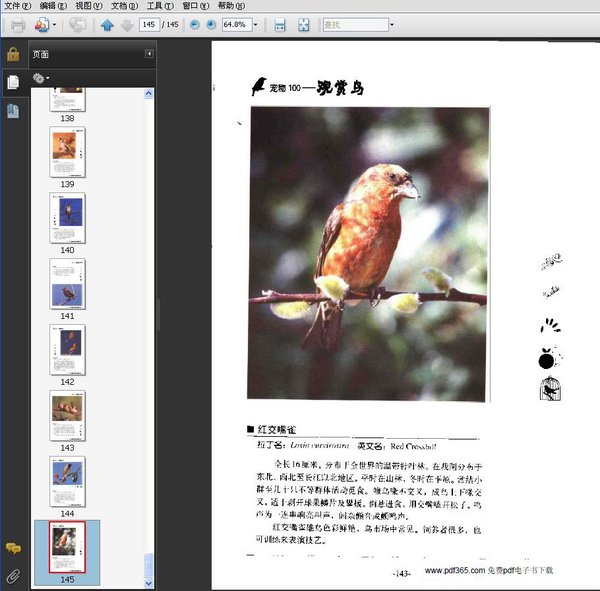Click the page number field showing 145
The image size is (600, 591).
tap(149, 25)
